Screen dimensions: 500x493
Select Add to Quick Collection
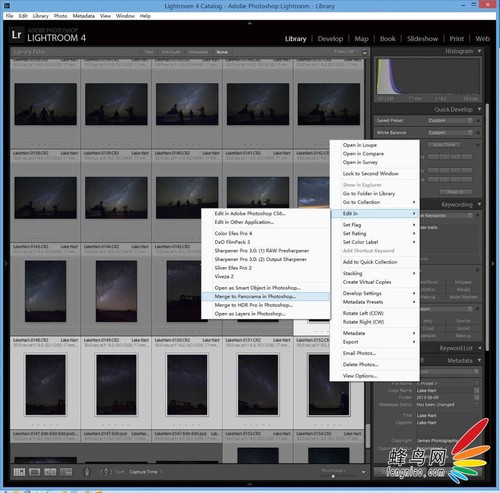pyautogui.click(x=374, y=262)
